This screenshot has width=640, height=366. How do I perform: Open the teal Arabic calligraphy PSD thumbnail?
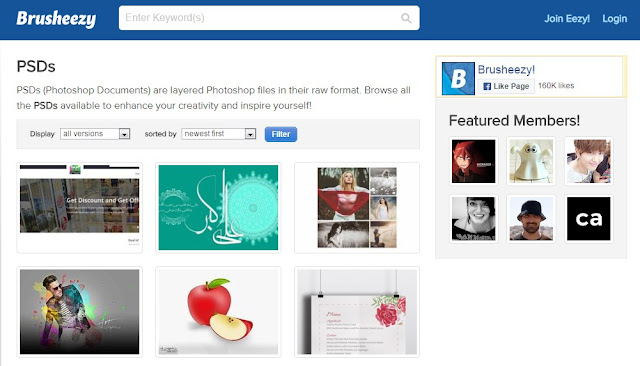coord(218,208)
